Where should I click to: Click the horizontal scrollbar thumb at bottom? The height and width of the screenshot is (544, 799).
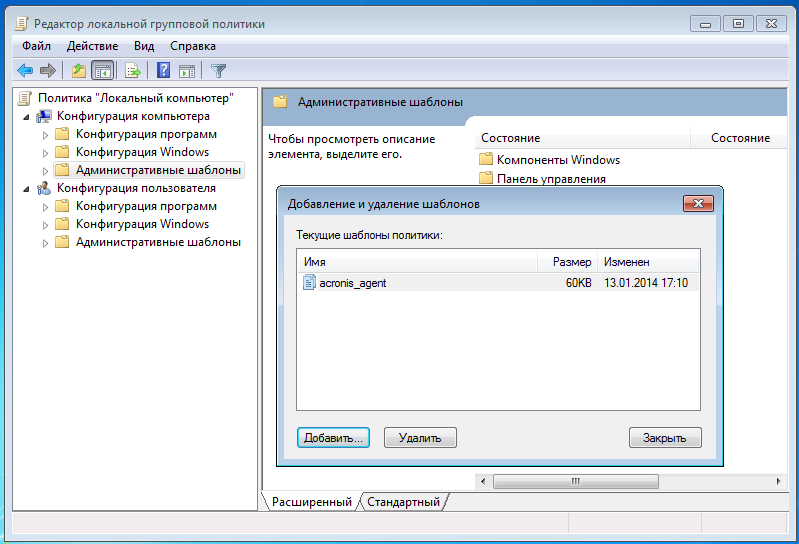tap(574, 481)
